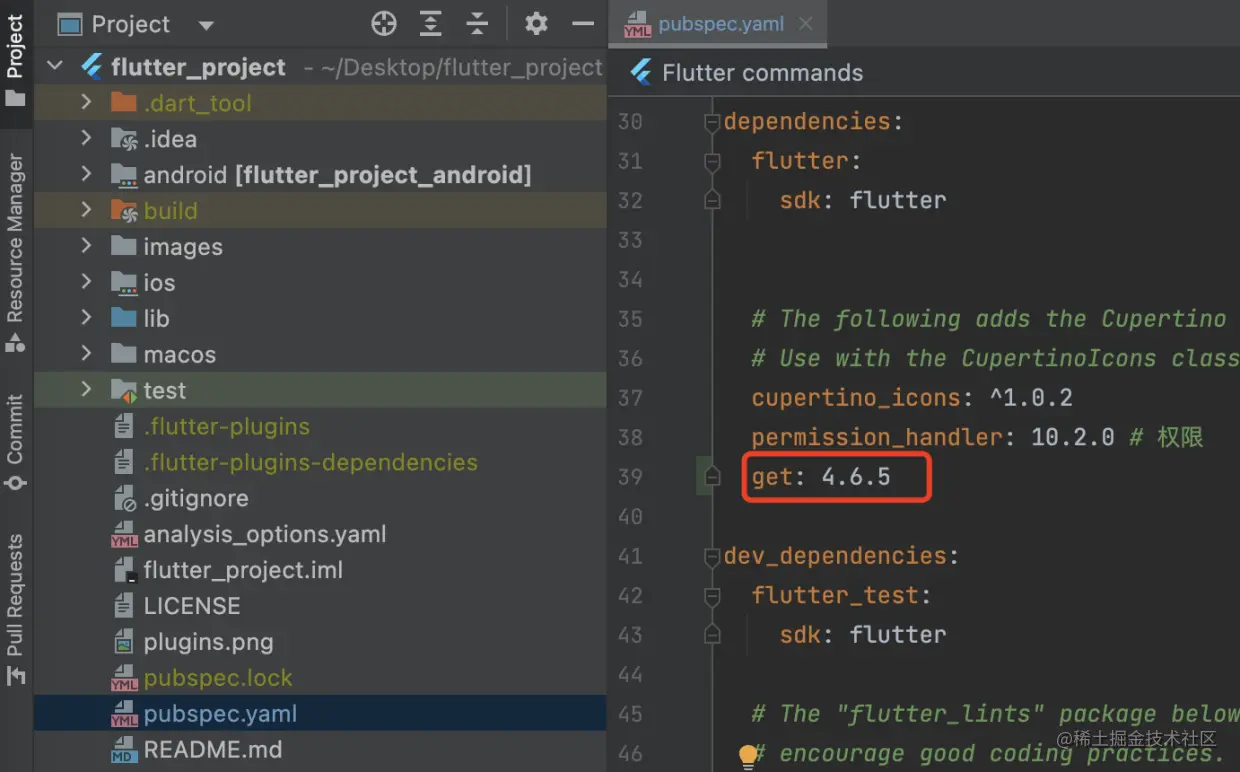Click the test folder icon
The width and height of the screenshot is (1240, 772).
click(124, 391)
